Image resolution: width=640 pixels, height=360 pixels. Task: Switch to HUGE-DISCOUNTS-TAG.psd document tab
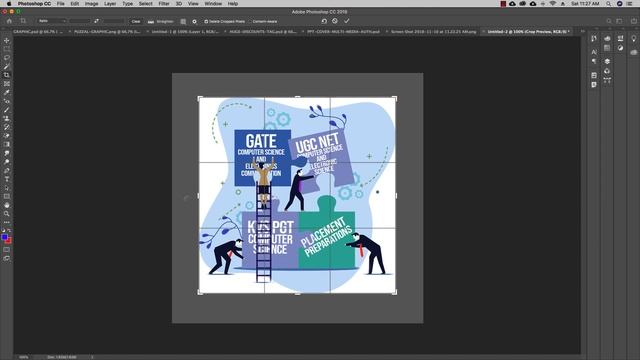point(262,31)
